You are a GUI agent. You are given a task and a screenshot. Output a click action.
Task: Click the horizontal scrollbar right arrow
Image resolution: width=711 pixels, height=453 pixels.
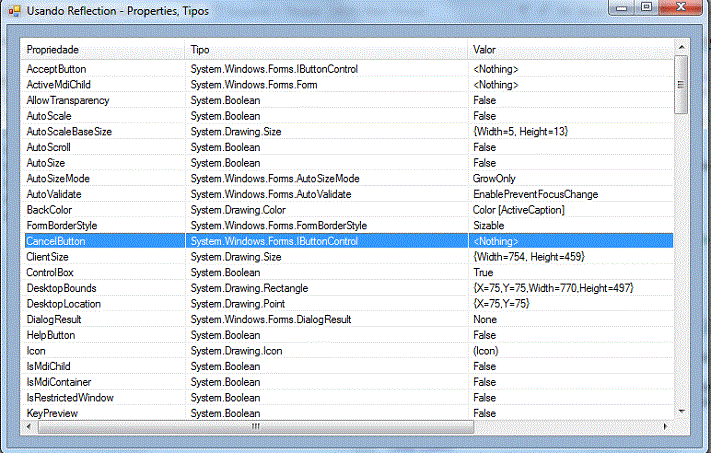click(x=666, y=427)
